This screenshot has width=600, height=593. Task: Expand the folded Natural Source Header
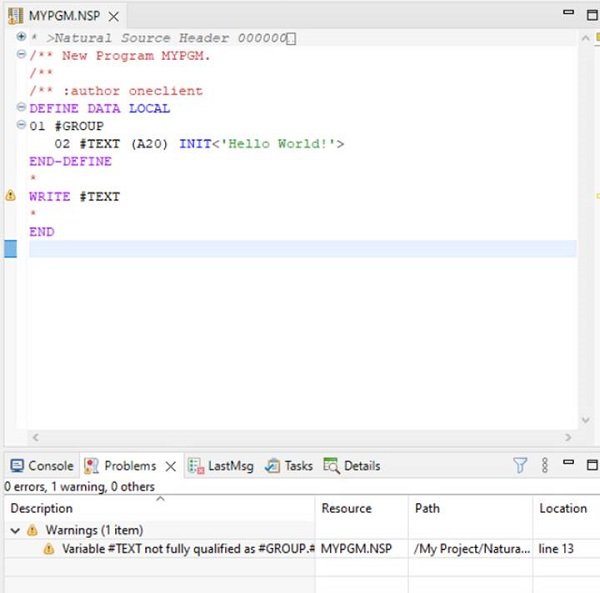click(x=21, y=37)
